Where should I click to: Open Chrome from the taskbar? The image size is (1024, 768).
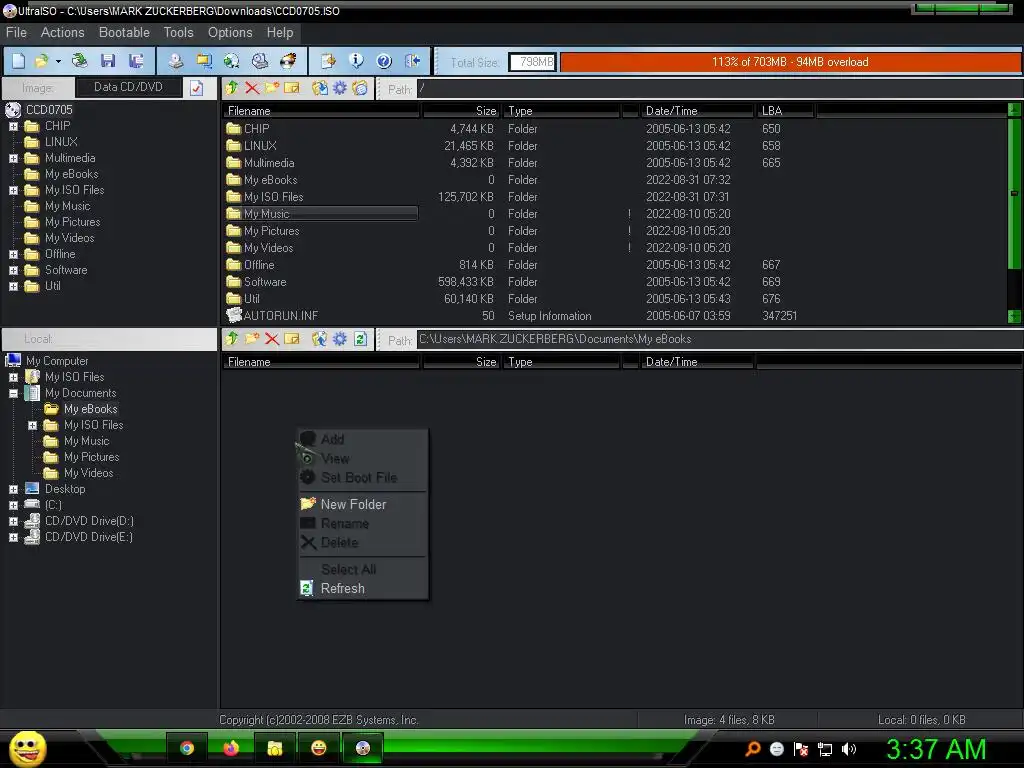point(187,748)
